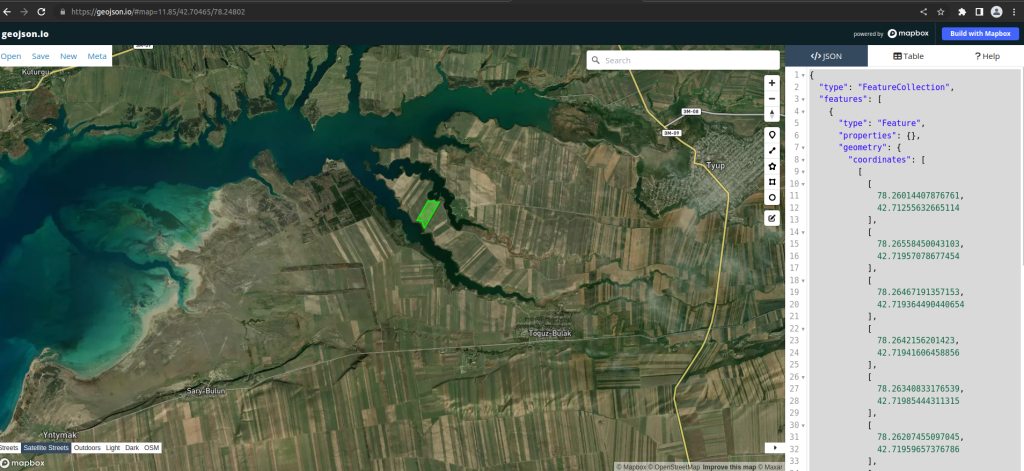Screen dimensions: 1024x471
Task: Click the Toguz-Bulak label on the map
Action: (550, 333)
